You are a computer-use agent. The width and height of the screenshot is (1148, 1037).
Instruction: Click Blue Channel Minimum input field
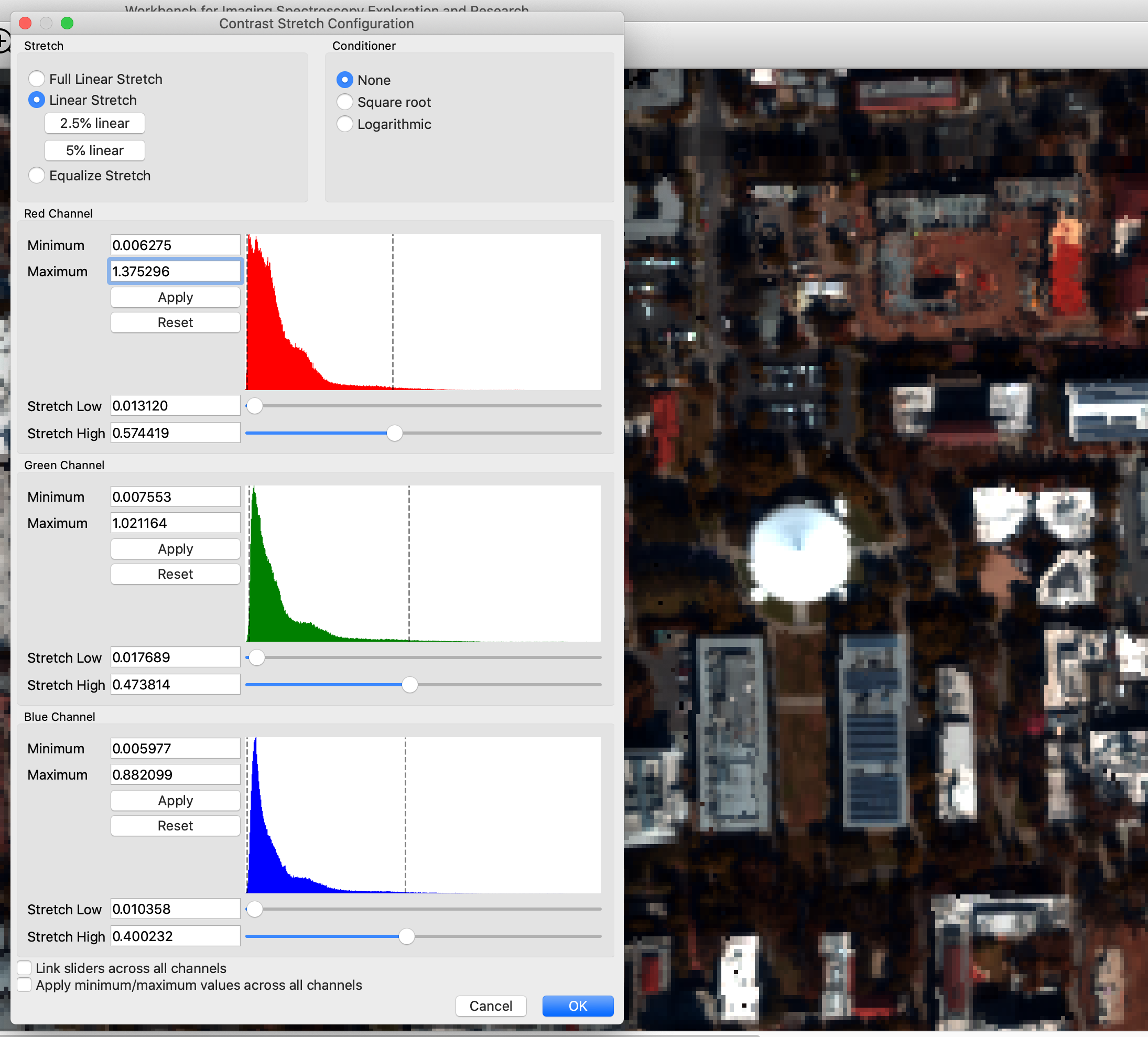tap(175, 748)
